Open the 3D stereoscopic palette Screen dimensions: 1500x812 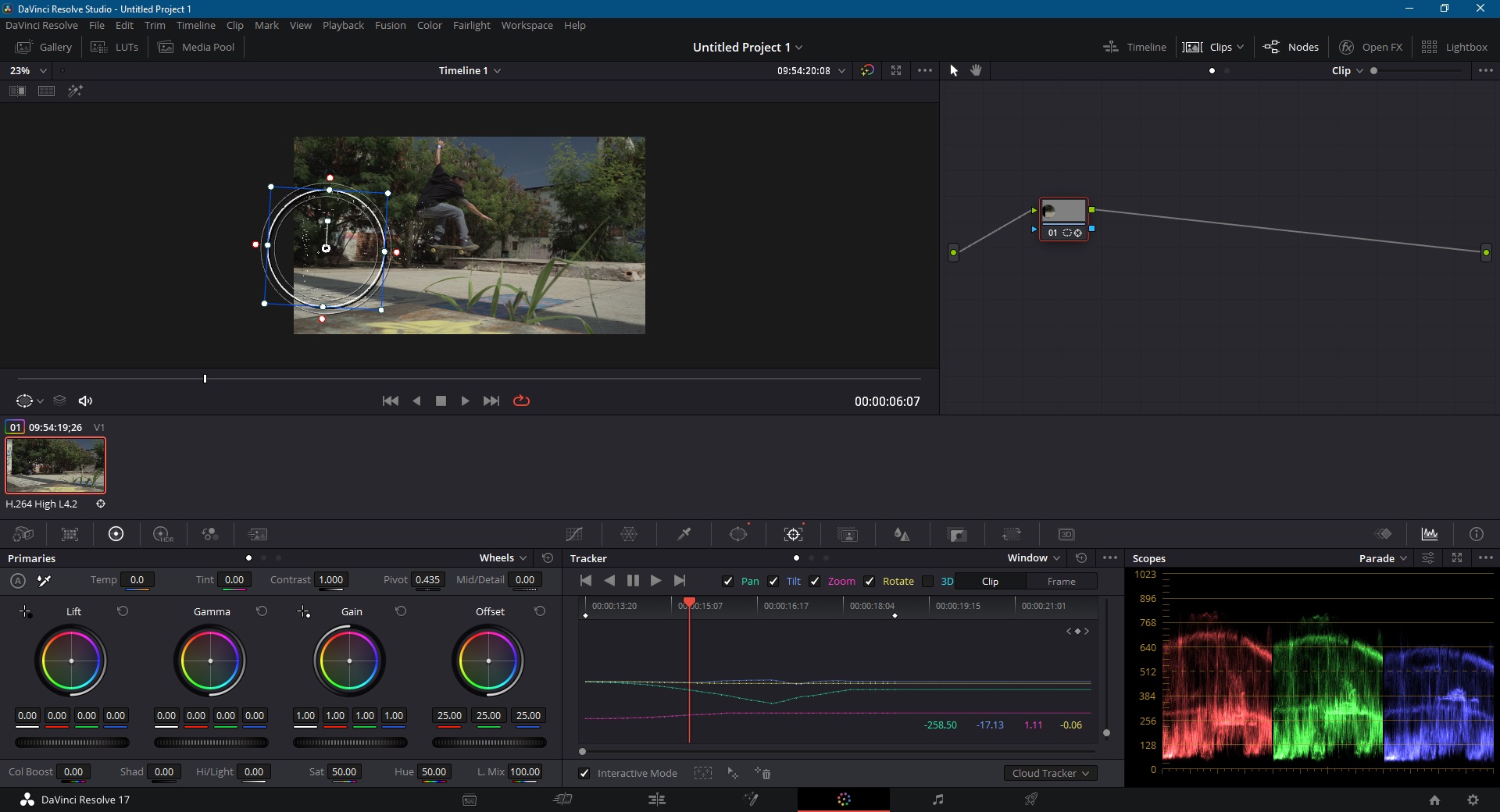tap(1066, 534)
